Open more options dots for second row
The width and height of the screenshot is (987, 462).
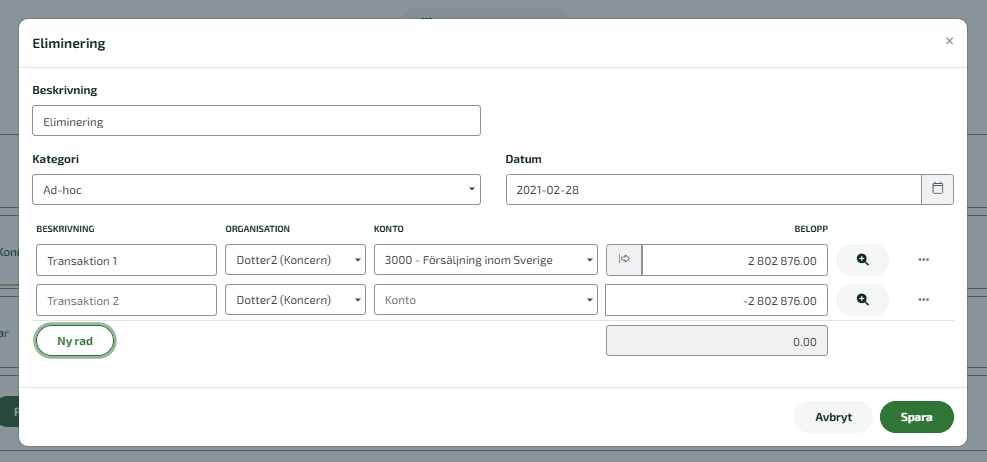coord(923,300)
